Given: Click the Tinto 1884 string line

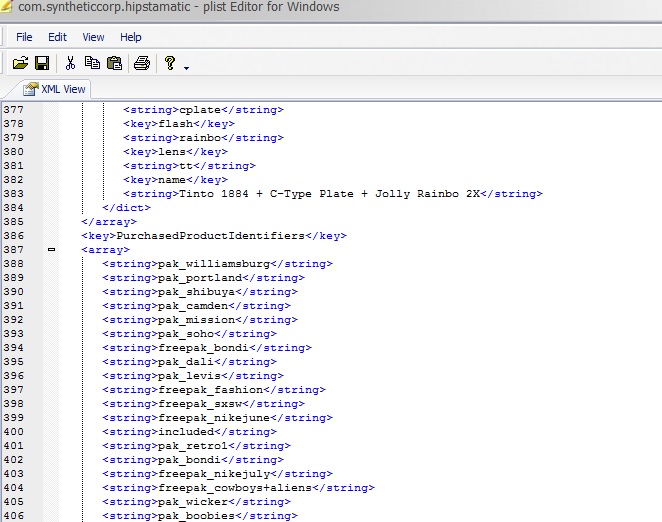Looking at the screenshot, I should [333, 194].
